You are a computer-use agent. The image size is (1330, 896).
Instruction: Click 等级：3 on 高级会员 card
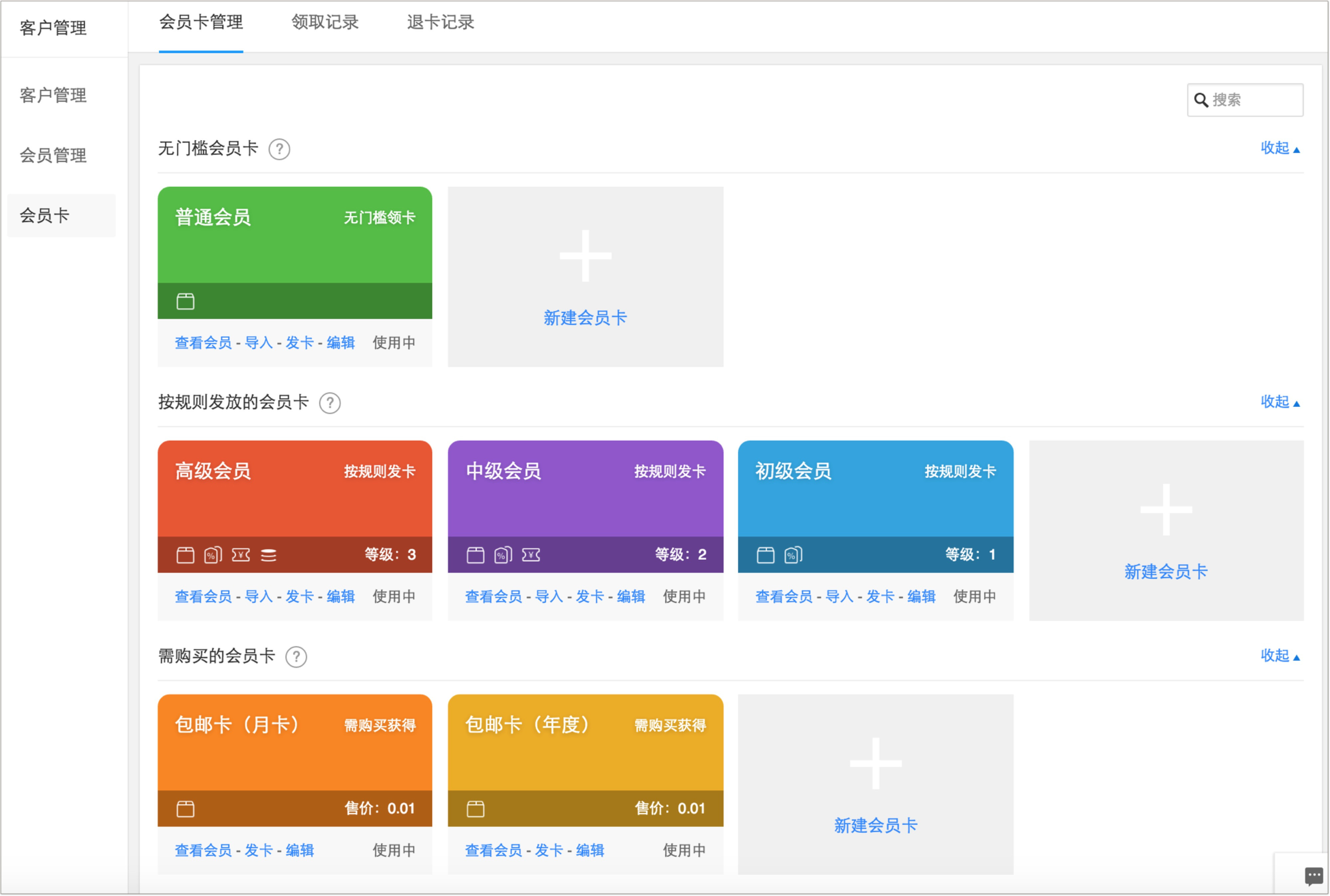pyautogui.click(x=390, y=554)
